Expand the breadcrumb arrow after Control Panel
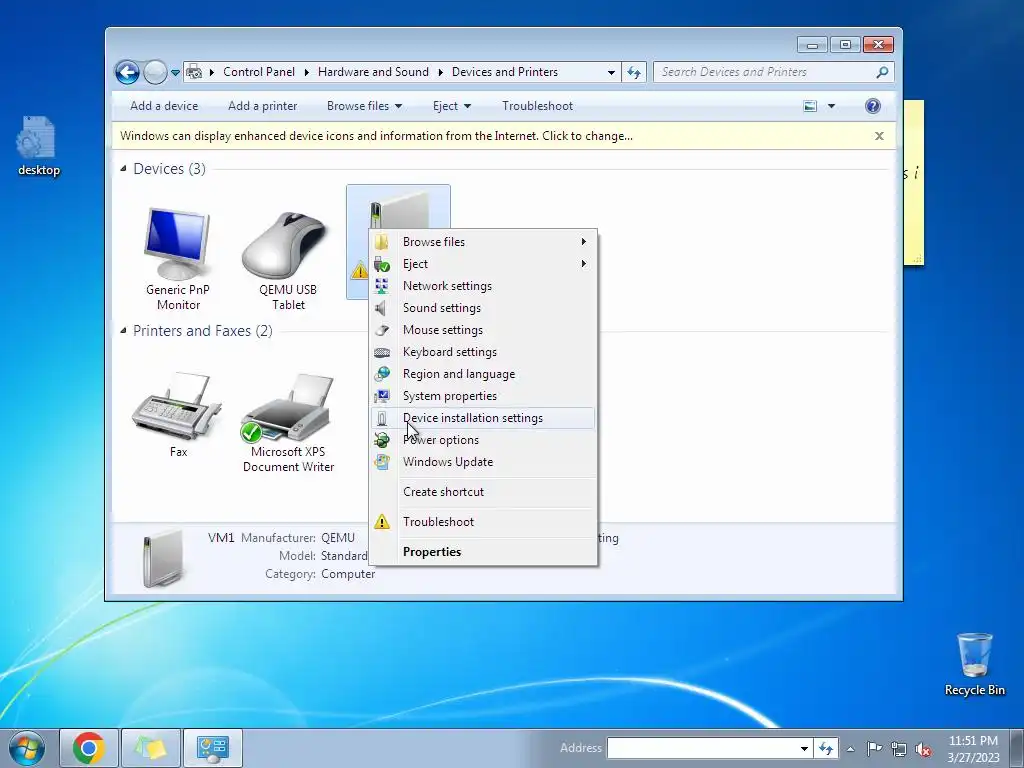1024x768 pixels. (x=306, y=72)
